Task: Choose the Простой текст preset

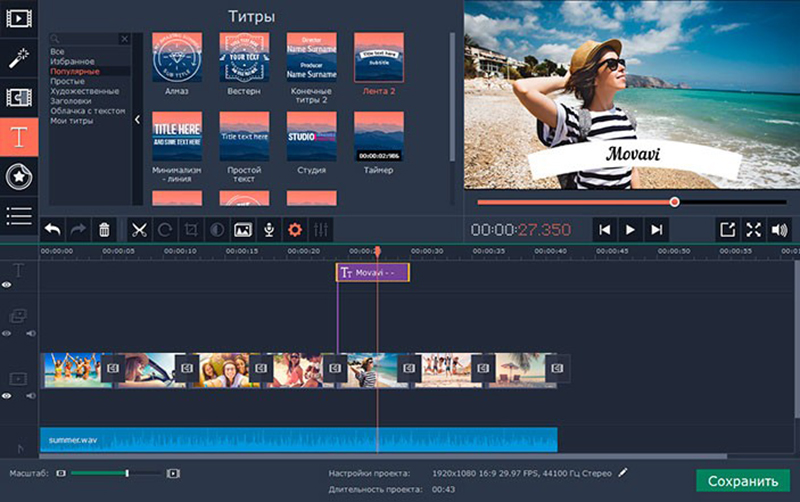Action: point(244,137)
